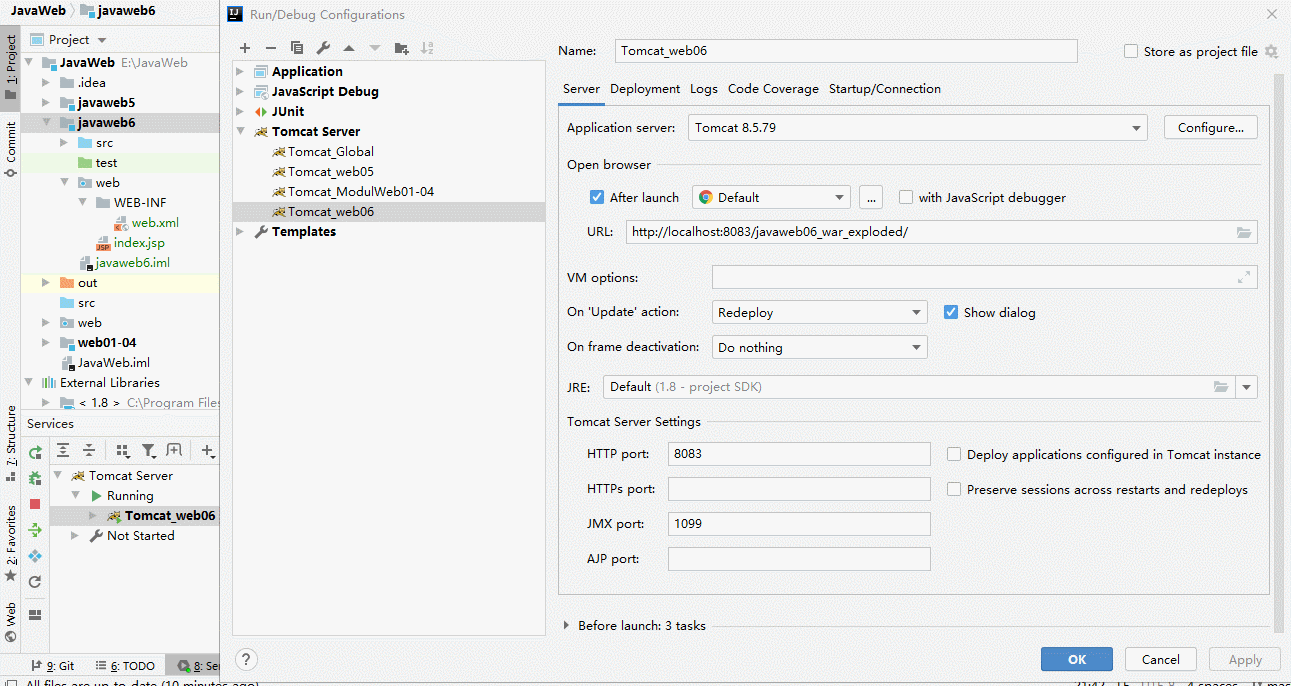Open the Startup/Connection tab
1291x686 pixels.
(885, 89)
